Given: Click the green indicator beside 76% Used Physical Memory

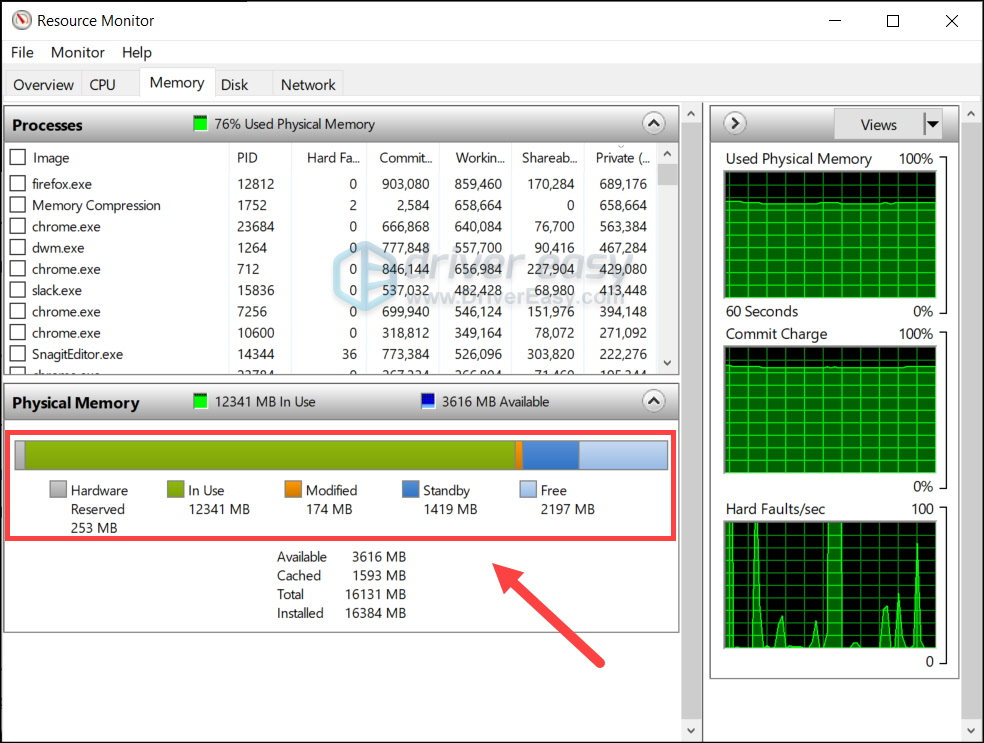Looking at the screenshot, I should pos(199,123).
